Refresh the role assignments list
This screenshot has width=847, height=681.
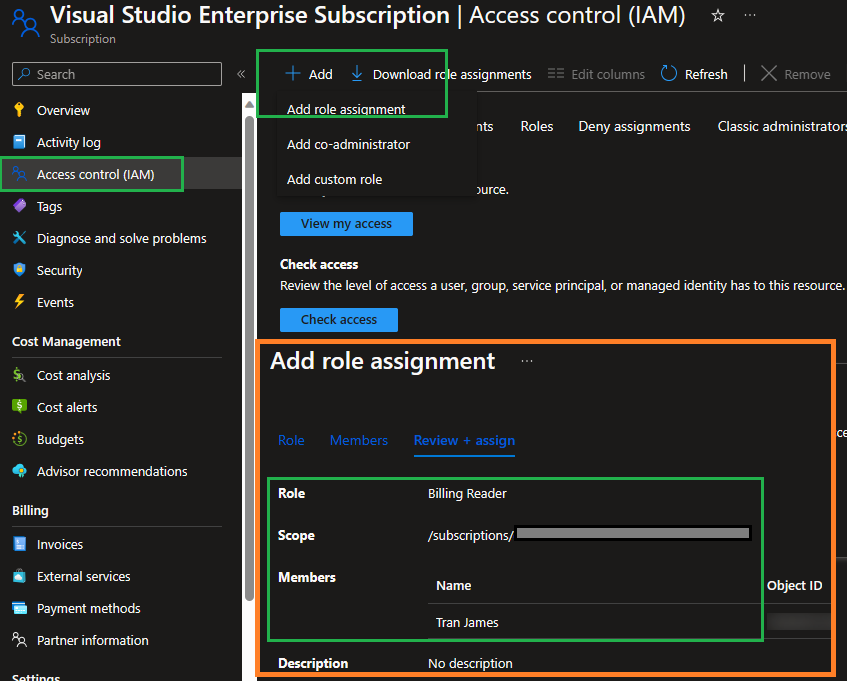coord(694,74)
